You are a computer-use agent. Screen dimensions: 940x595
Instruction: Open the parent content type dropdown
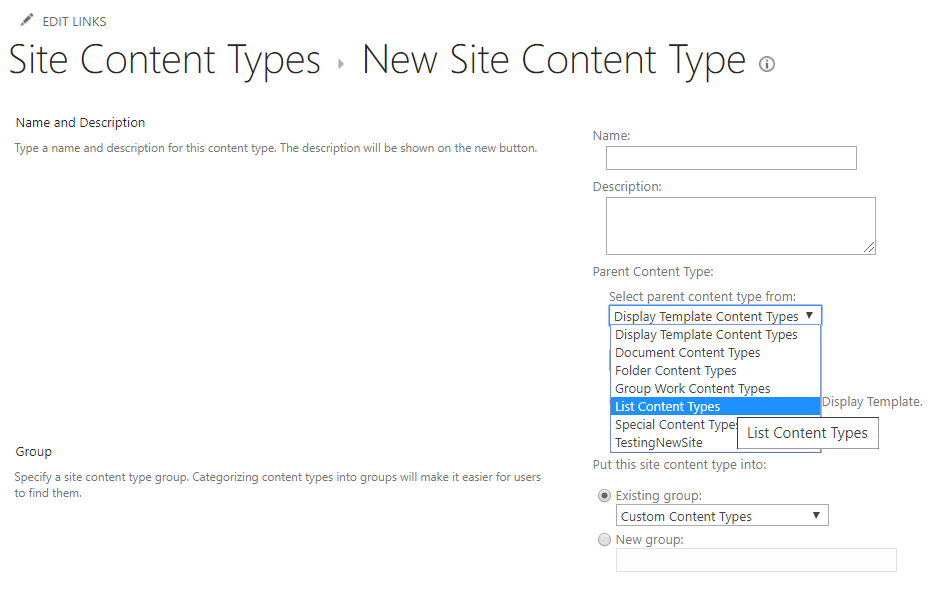[715, 316]
